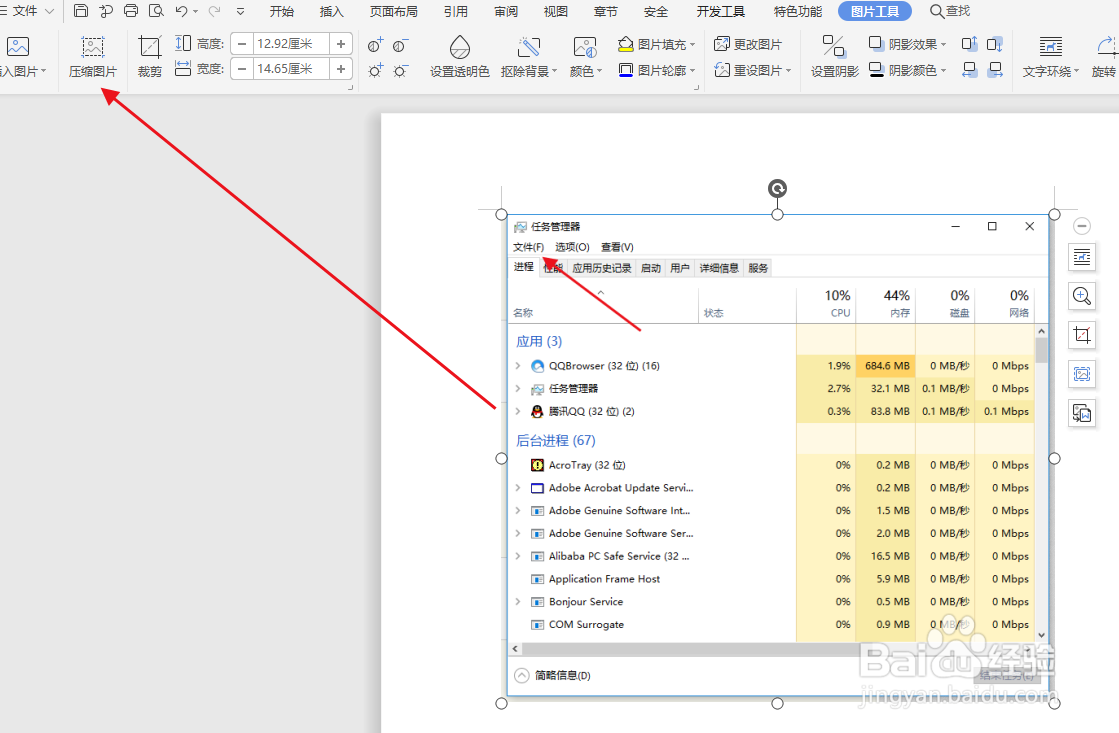The image size is (1119, 733).
Task: Decrease picture brightness icon
Action: tap(400, 71)
